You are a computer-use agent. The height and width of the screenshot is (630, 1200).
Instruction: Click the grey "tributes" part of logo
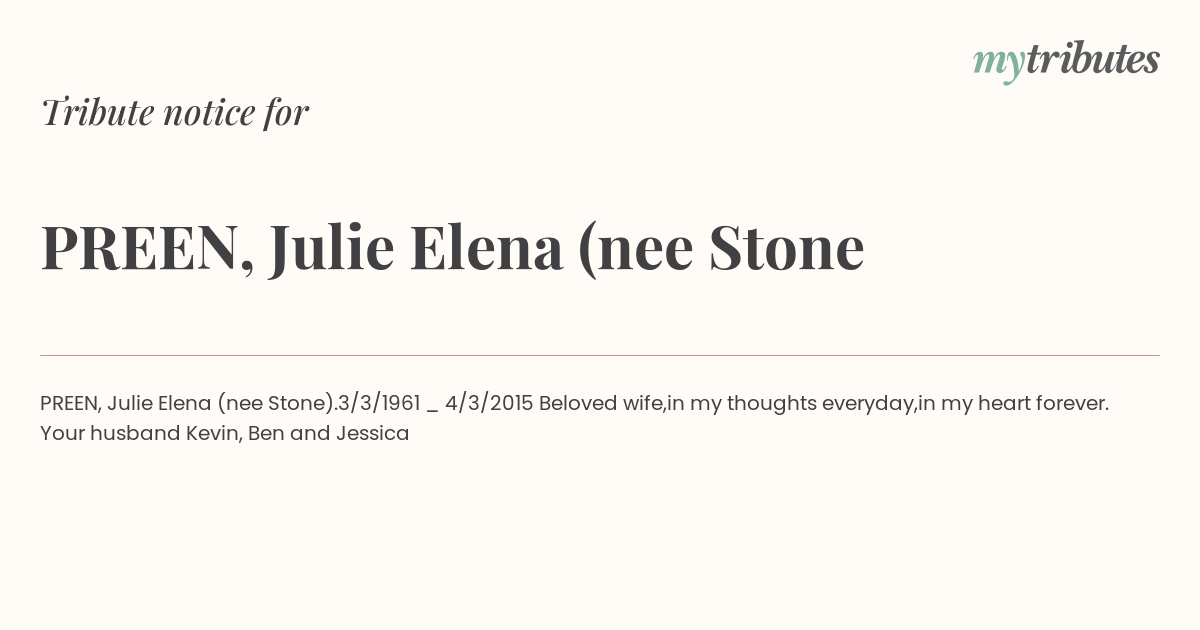coord(1093,59)
